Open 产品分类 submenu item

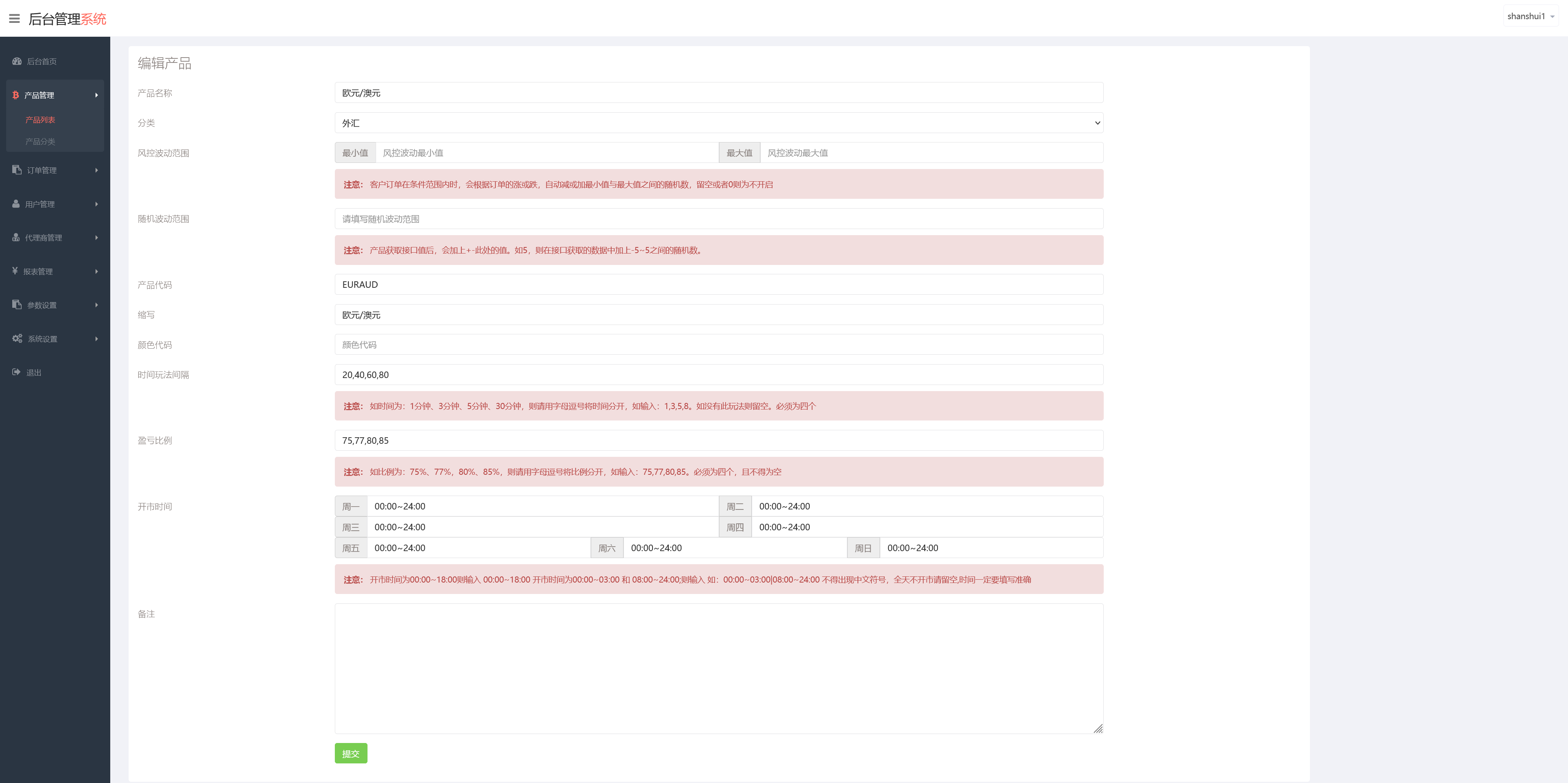40,141
